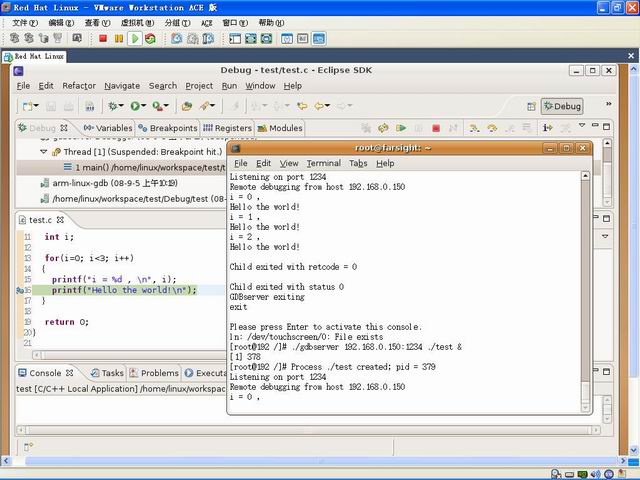Click the VMware console view icon
This screenshot has height=480, width=640.
click(318, 39)
